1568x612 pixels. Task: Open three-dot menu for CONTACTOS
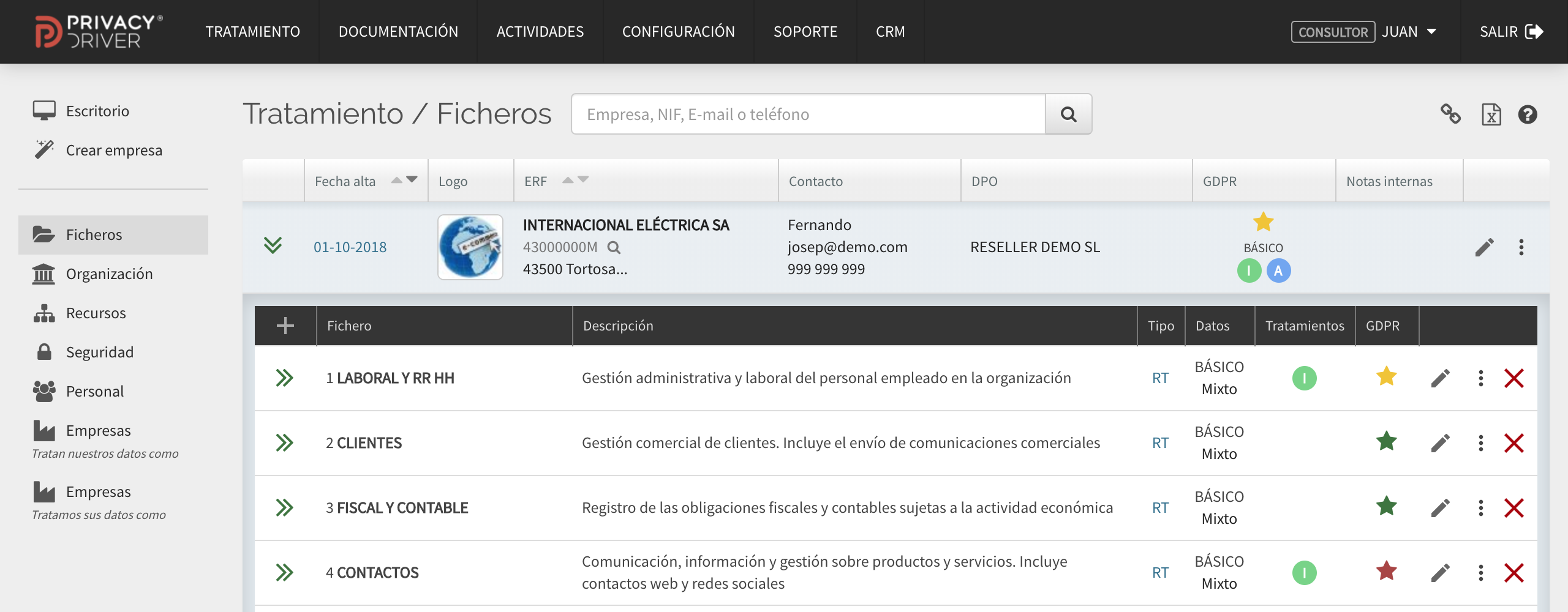coord(1480,573)
